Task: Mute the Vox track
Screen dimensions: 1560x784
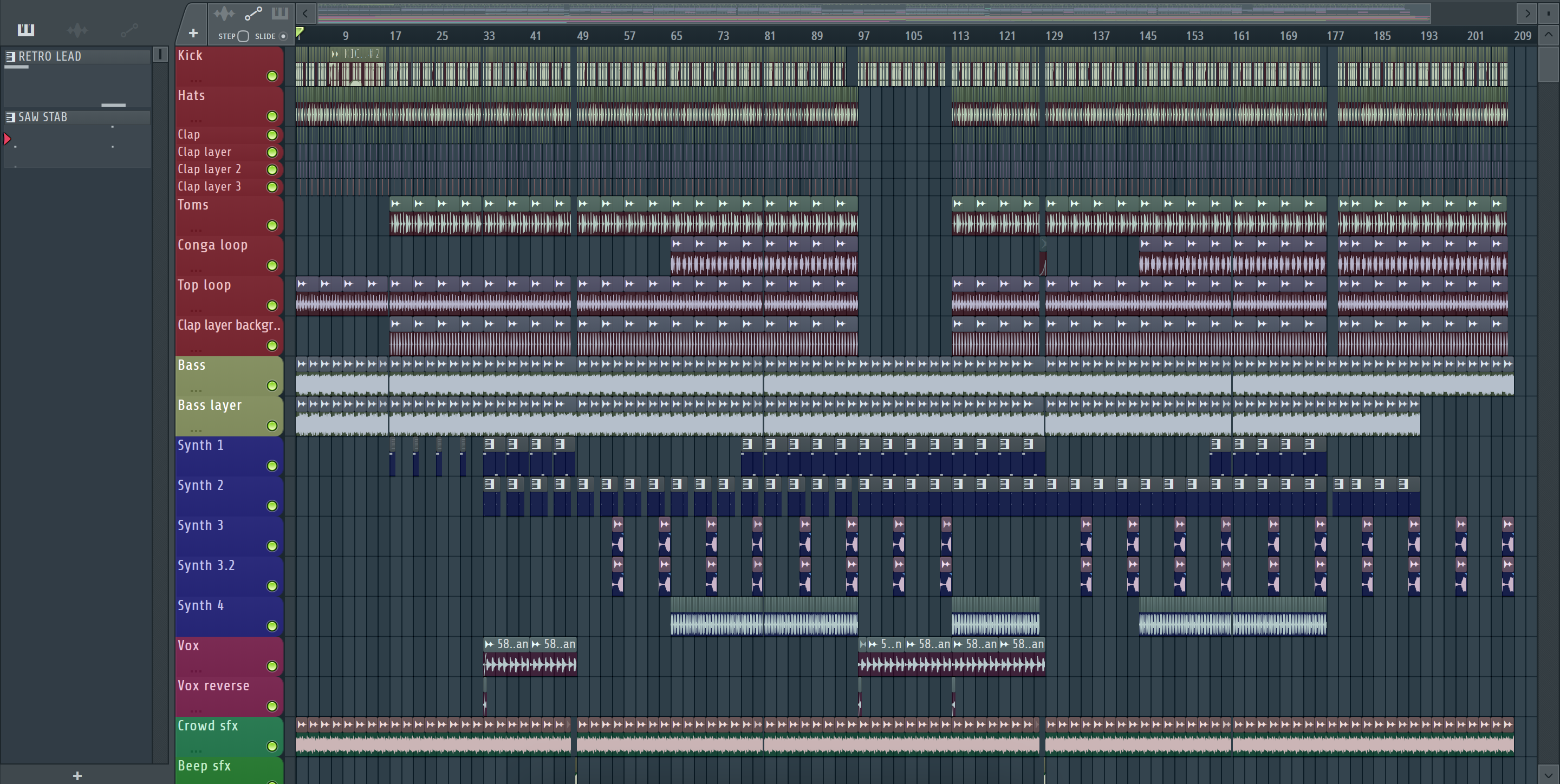Action: point(272,666)
